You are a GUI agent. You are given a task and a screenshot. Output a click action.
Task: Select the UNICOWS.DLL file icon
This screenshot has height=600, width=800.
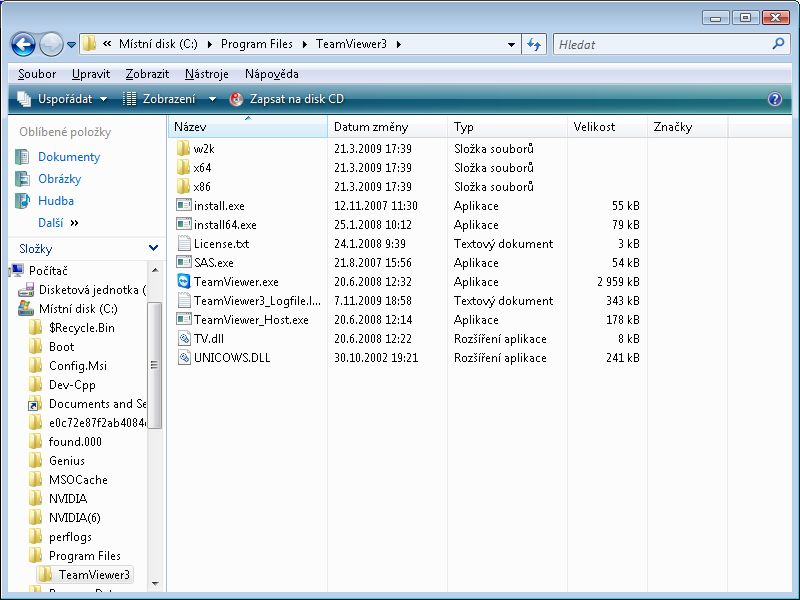pos(183,358)
